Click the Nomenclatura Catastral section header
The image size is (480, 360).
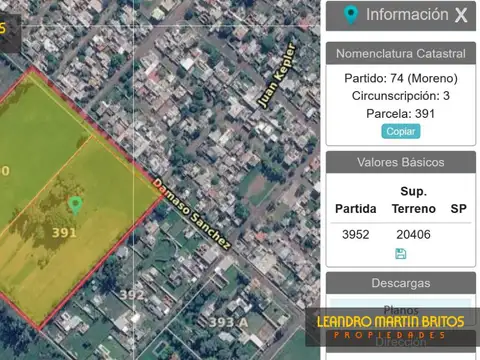tap(401, 53)
